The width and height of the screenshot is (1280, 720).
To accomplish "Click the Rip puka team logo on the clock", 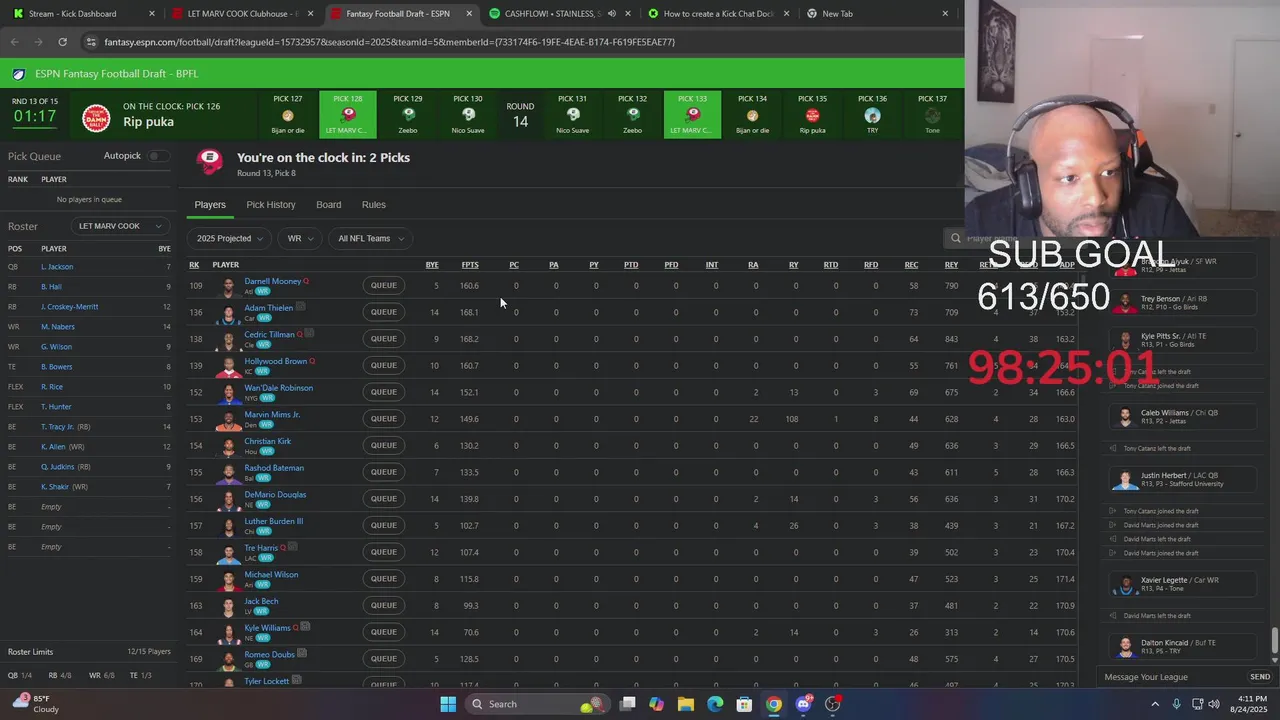I will click(x=96, y=118).
